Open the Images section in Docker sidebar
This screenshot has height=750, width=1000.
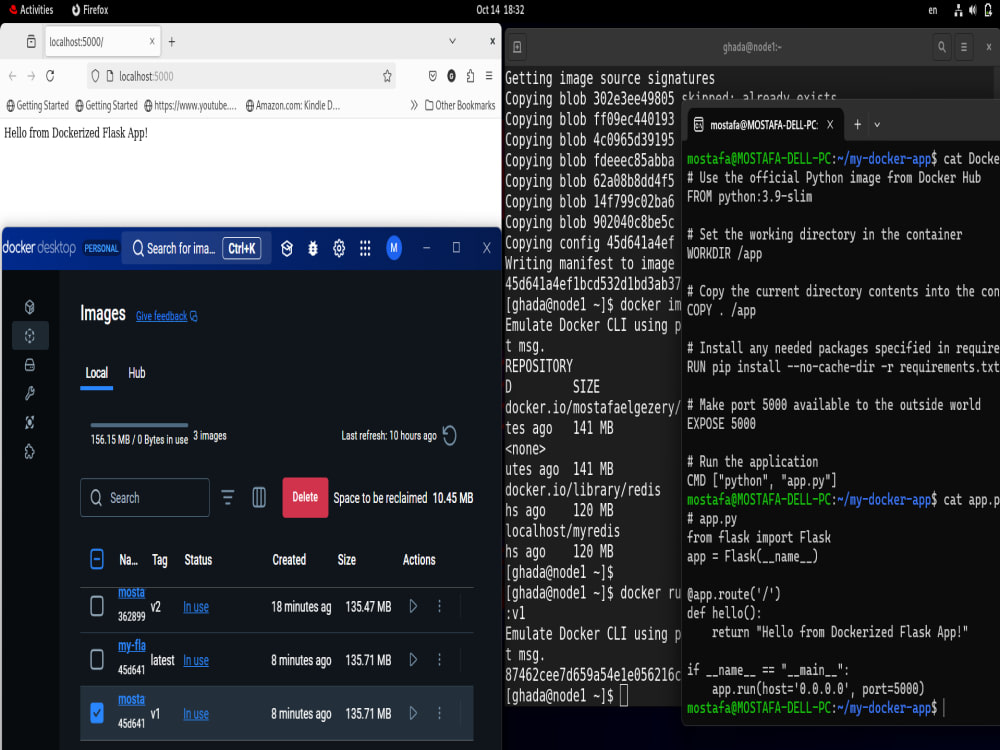pyautogui.click(x=29, y=336)
